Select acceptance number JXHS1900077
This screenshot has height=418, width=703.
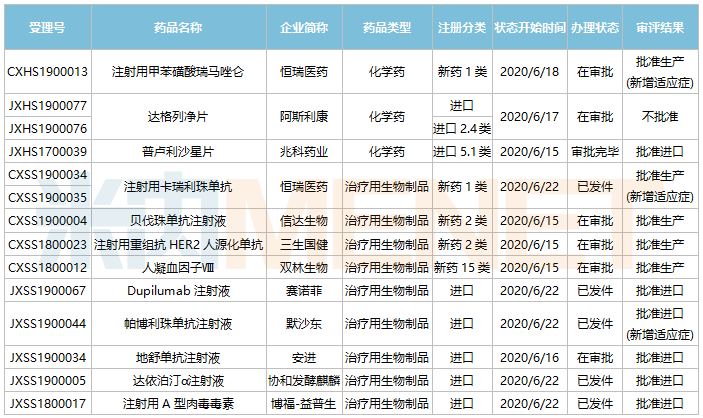tap(48, 106)
